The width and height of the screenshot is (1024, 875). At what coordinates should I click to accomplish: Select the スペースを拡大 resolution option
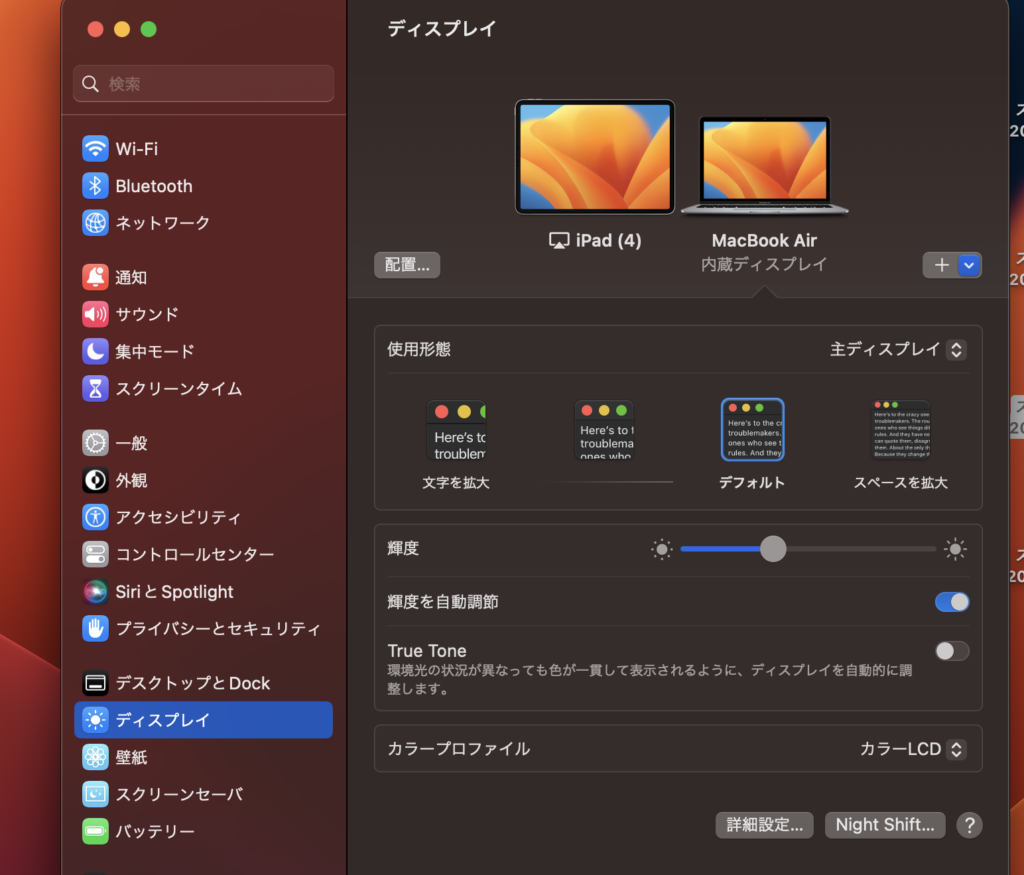(x=901, y=444)
